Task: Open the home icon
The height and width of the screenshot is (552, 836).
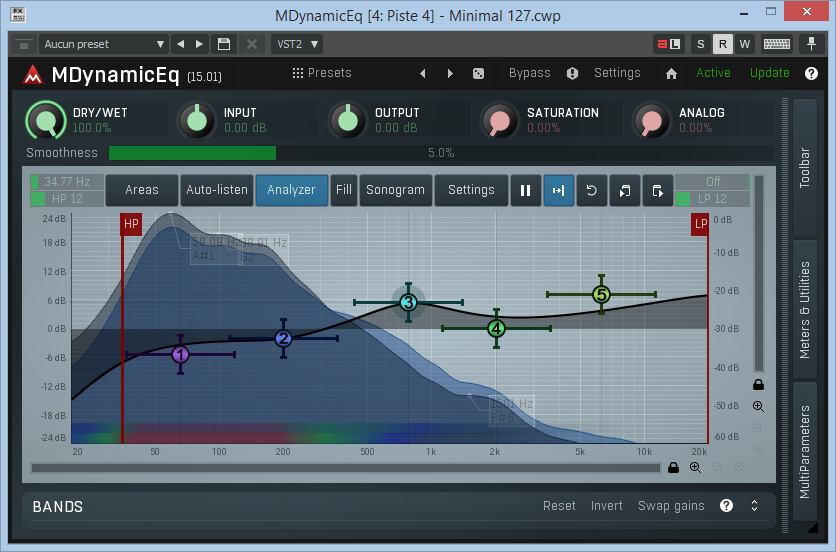Action: pos(671,74)
